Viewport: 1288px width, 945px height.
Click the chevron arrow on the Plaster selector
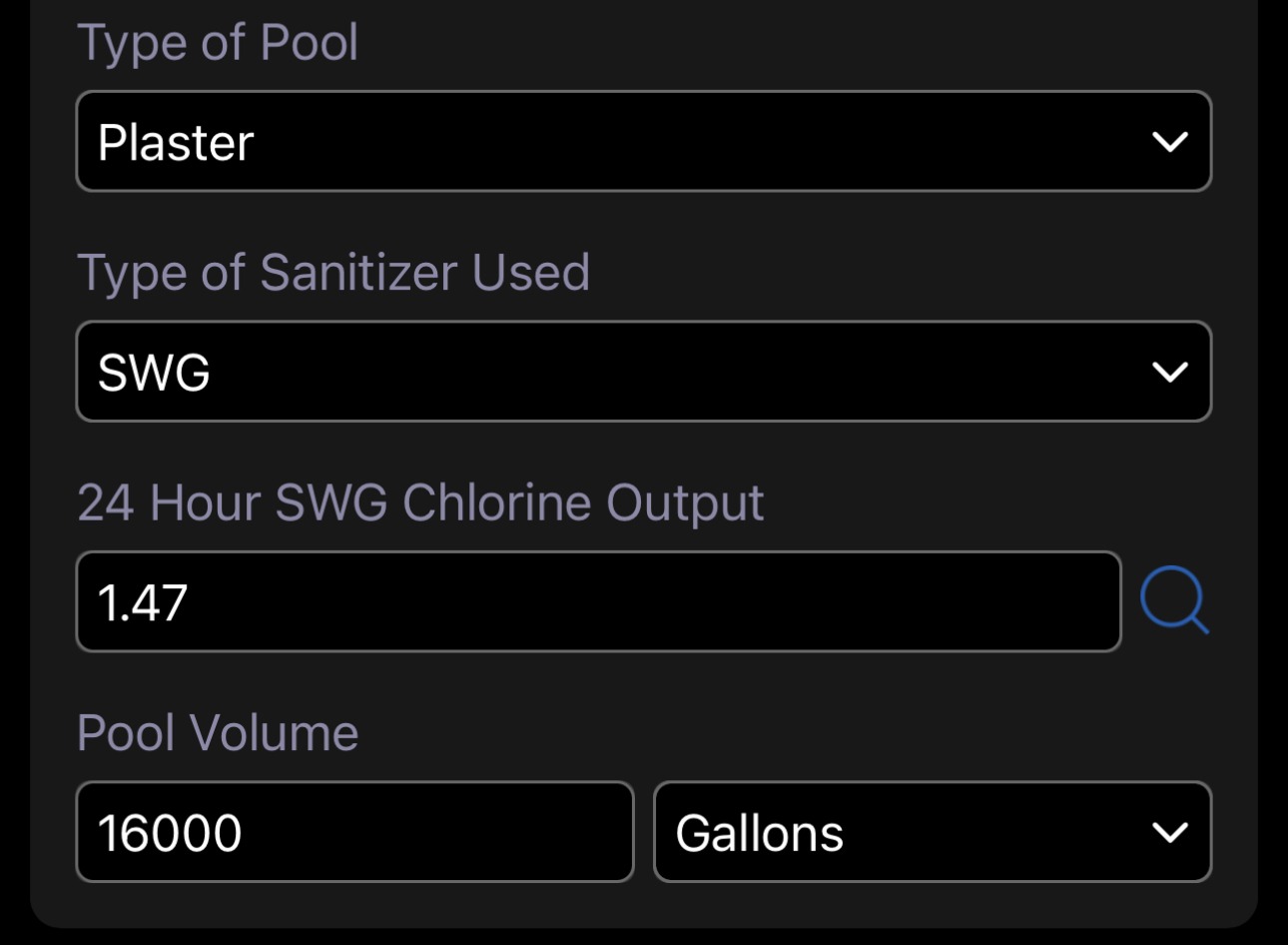1169,141
